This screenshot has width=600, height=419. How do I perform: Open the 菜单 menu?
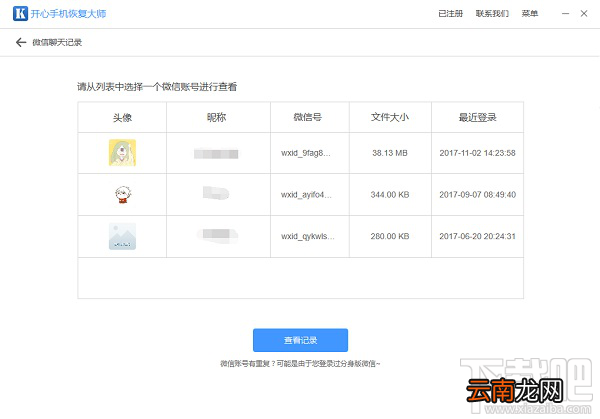coord(530,14)
